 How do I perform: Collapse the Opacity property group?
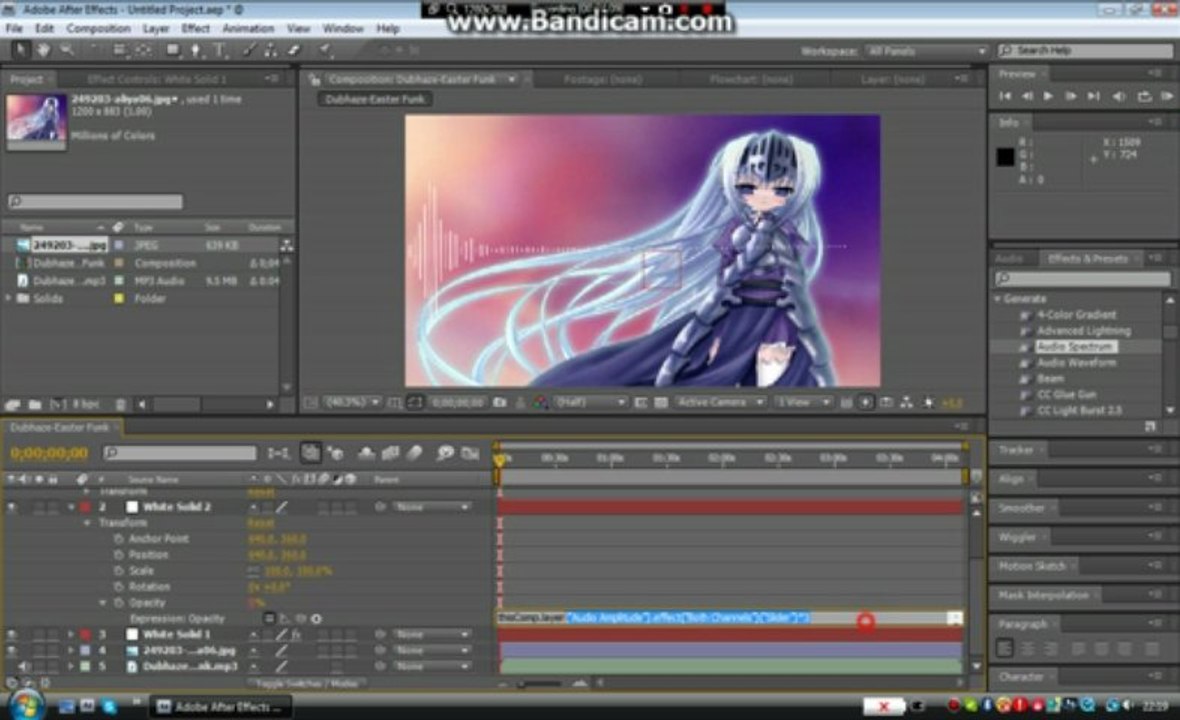pyautogui.click(x=103, y=603)
